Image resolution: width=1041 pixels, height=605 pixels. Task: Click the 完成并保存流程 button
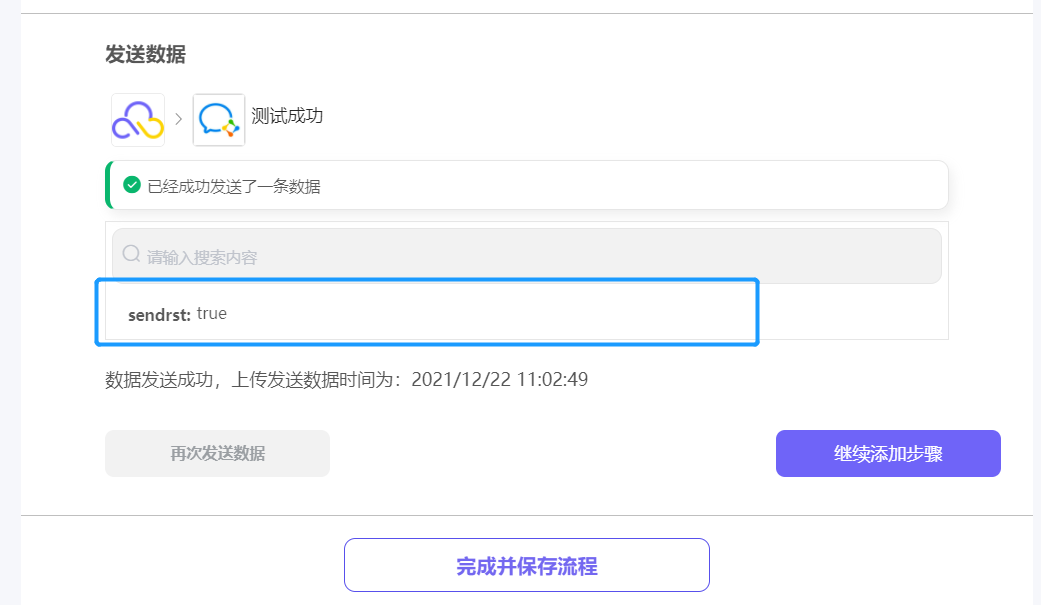(526, 565)
